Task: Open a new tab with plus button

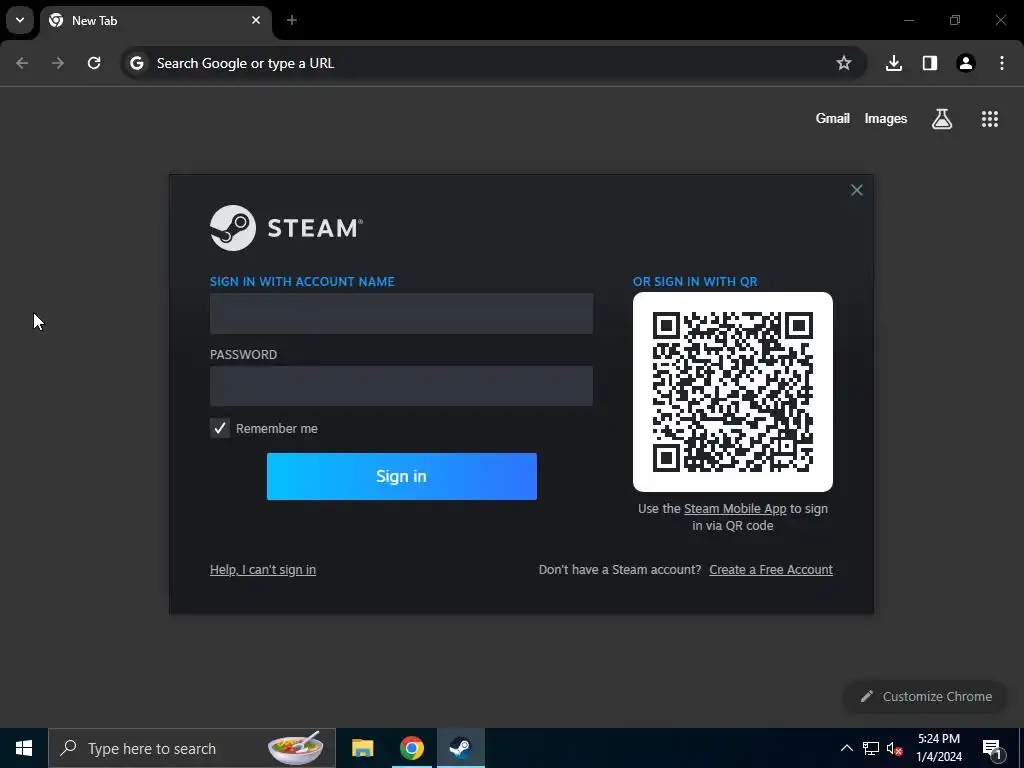Action: pyautogui.click(x=292, y=20)
